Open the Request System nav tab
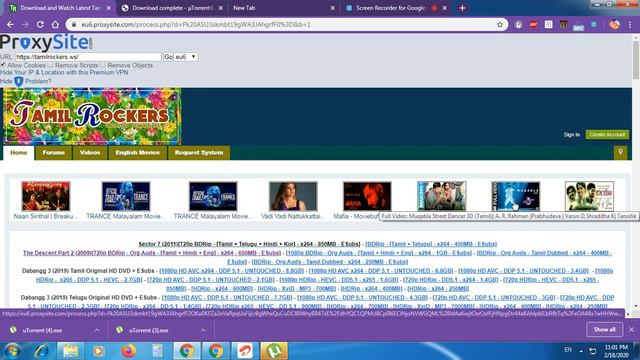The image size is (640, 360). [x=199, y=153]
